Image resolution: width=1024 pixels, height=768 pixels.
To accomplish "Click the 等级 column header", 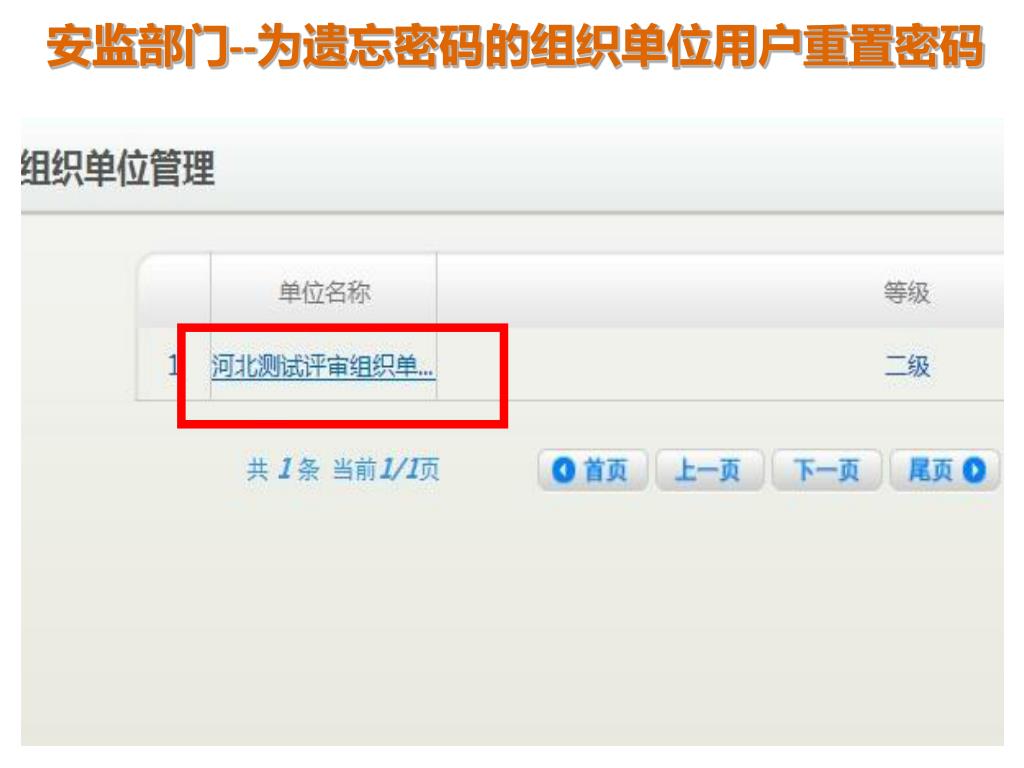I will 906,292.
